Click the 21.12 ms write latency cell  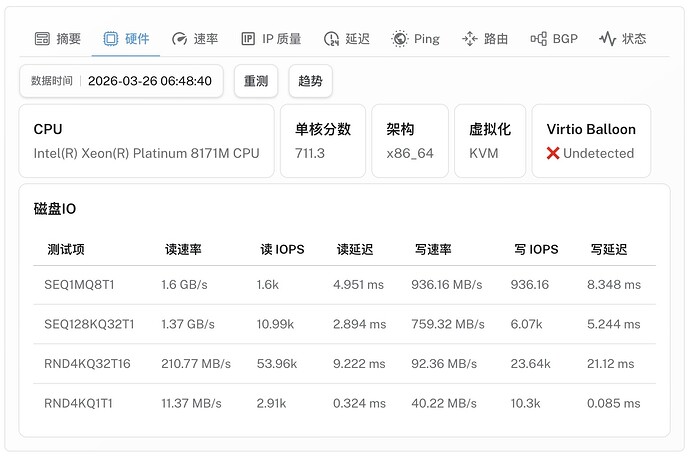(x=610, y=364)
